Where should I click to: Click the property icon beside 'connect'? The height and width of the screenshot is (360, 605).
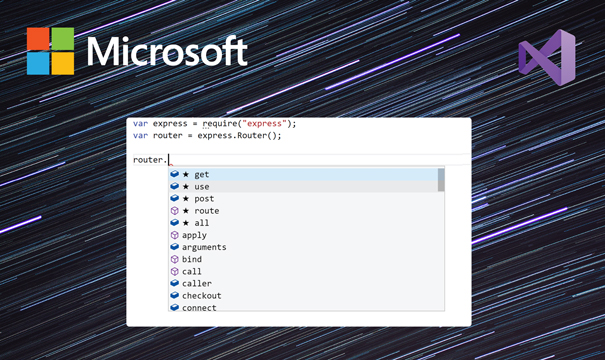pyautogui.click(x=174, y=308)
